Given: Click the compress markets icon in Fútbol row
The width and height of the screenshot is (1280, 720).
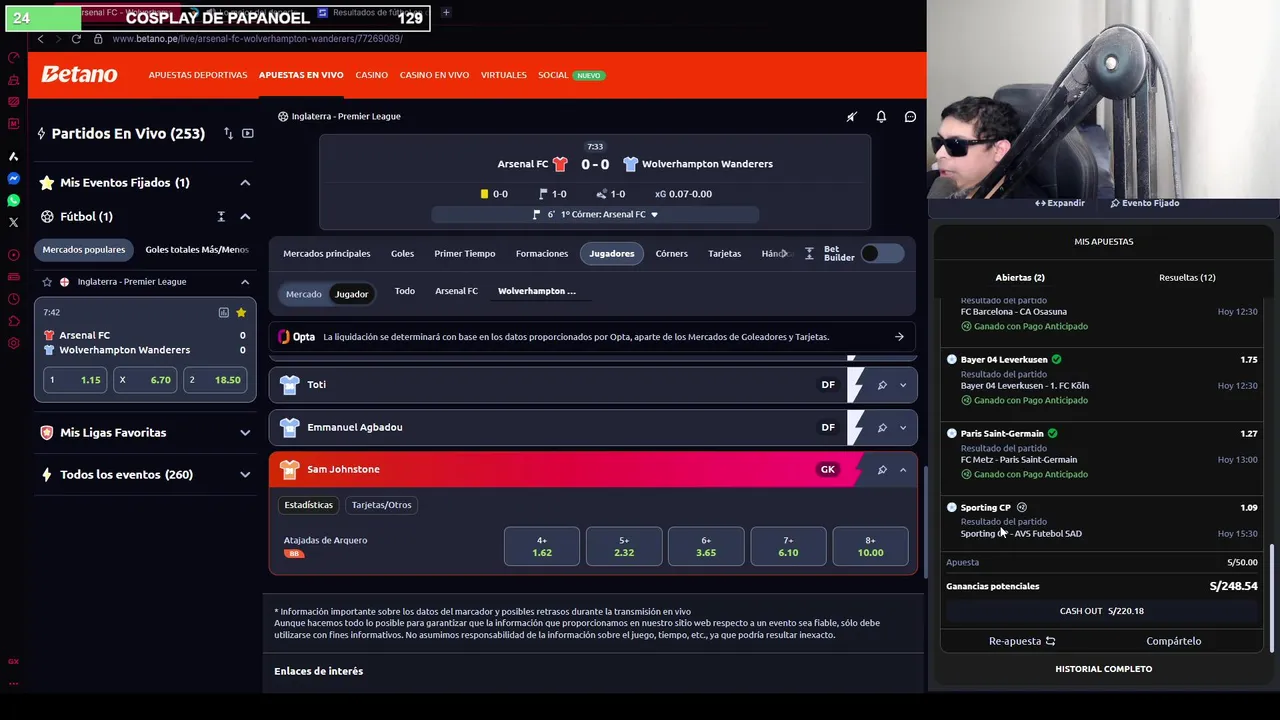Looking at the screenshot, I should pyautogui.click(x=221, y=216).
